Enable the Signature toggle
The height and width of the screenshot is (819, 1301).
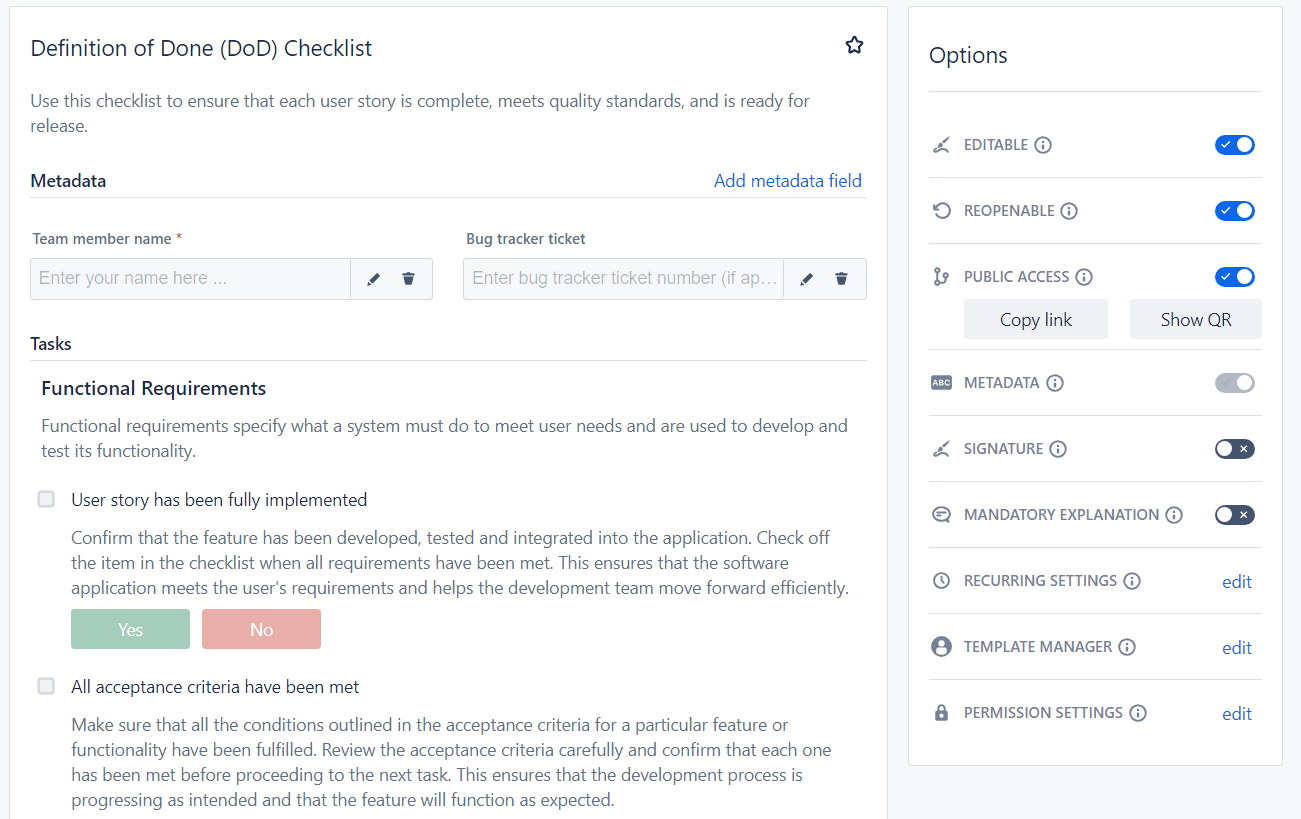point(1234,448)
